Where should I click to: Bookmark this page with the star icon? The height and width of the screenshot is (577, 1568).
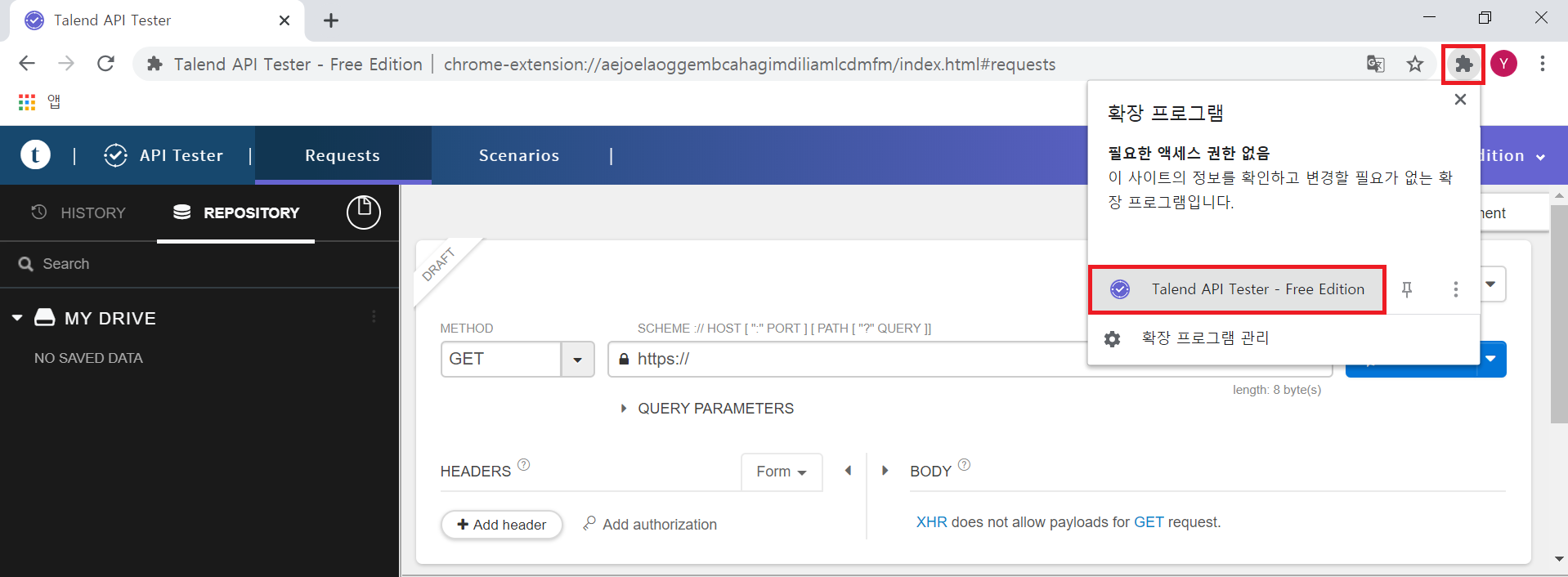pyautogui.click(x=1415, y=64)
